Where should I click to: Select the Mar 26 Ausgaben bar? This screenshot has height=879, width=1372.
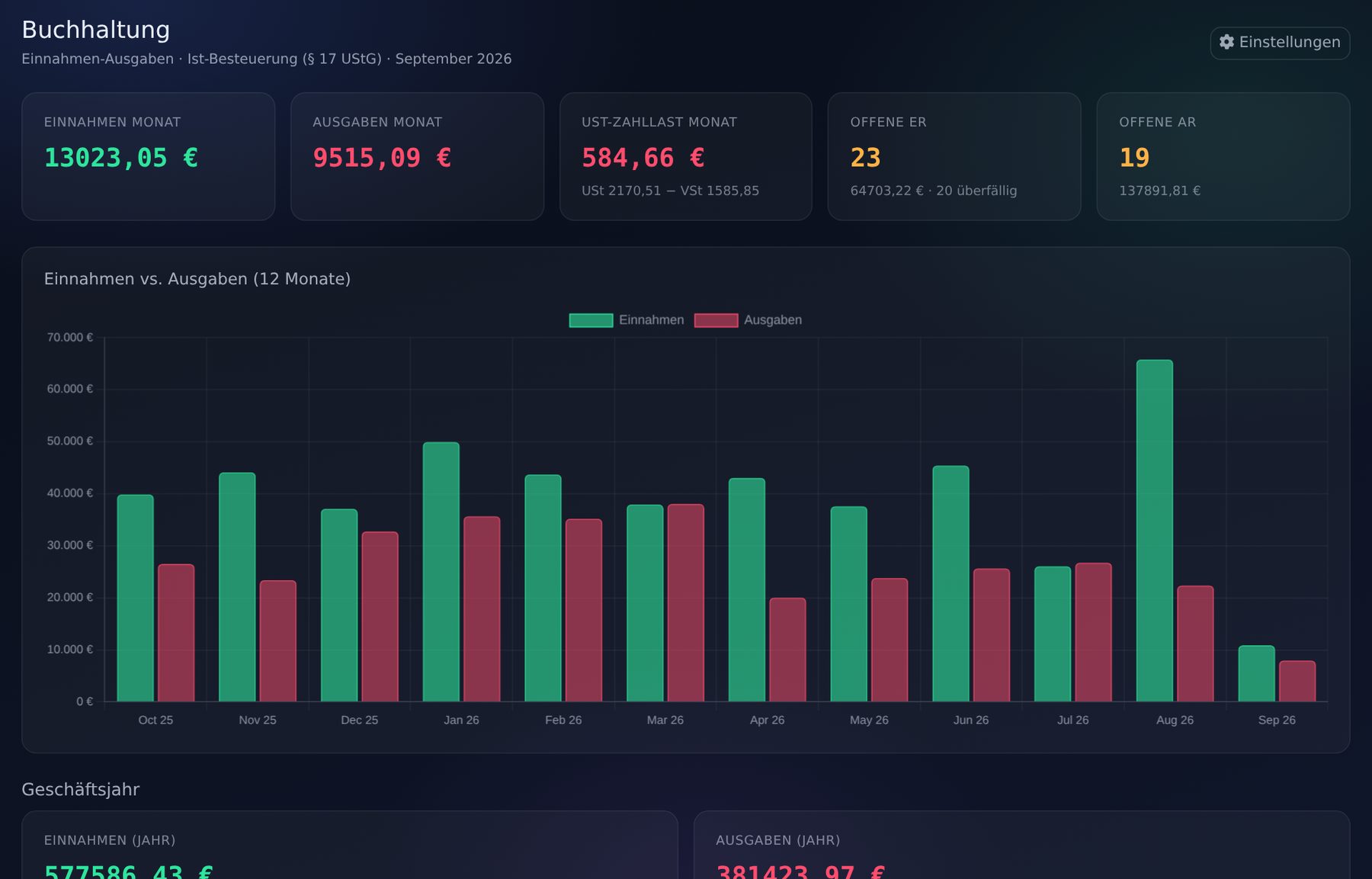[x=685, y=603]
